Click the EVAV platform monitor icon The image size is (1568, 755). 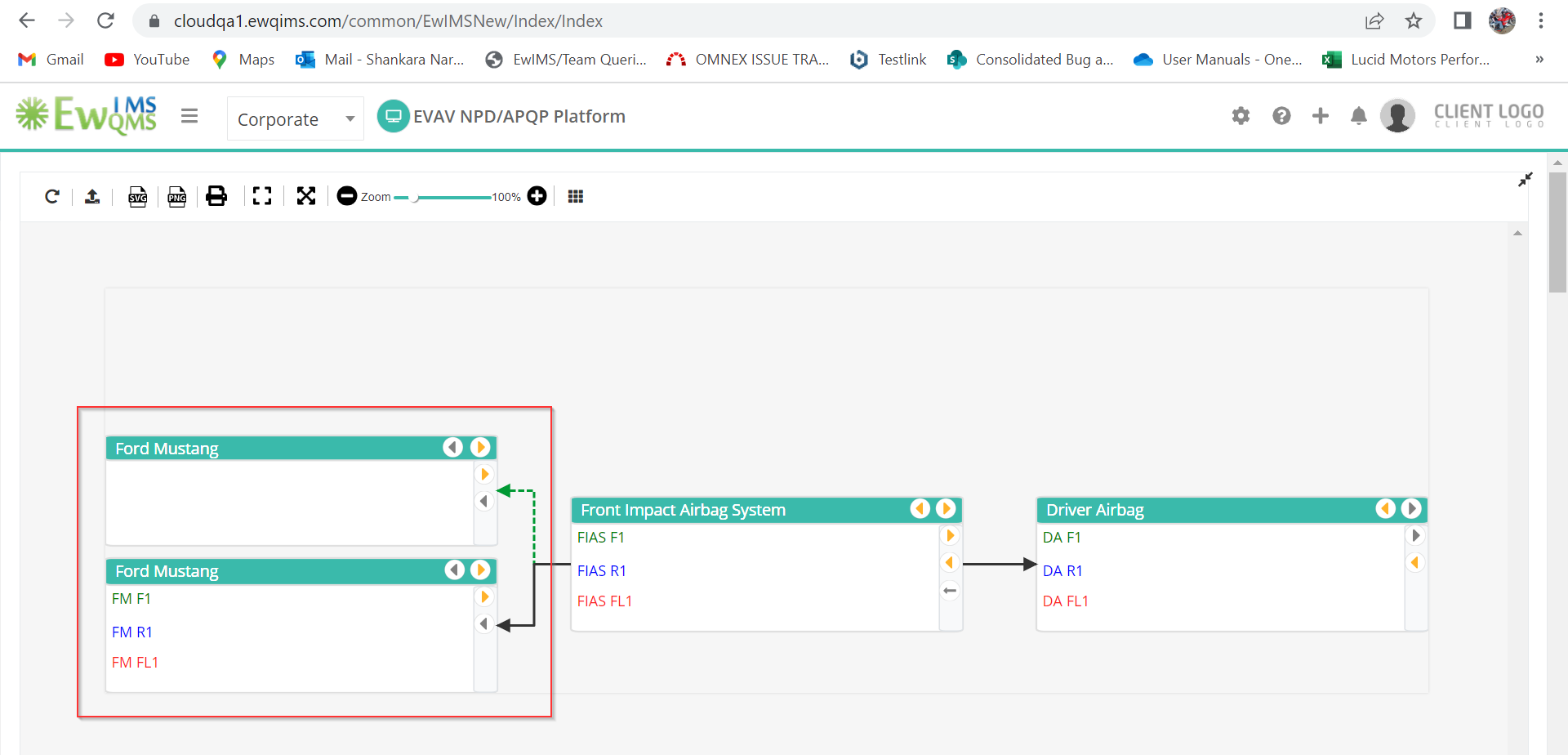[393, 116]
